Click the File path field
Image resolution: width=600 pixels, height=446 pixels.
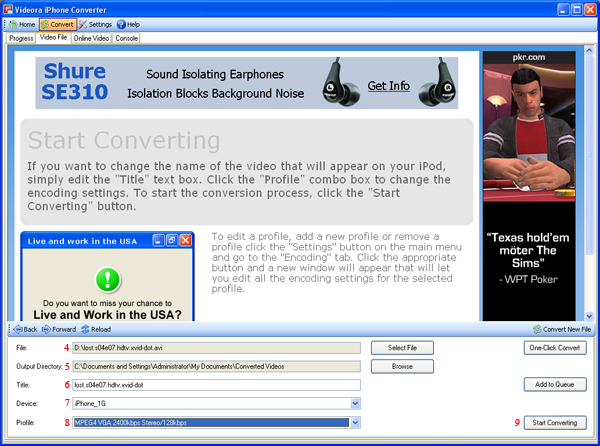coord(217,348)
